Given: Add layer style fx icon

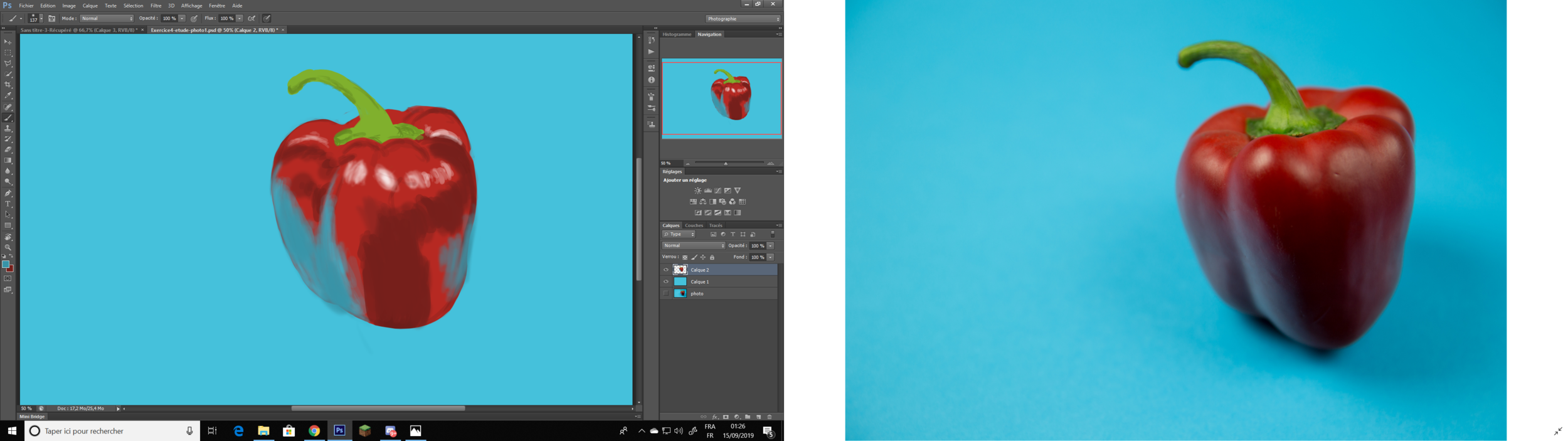Looking at the screenshot, I should click(x=714, y=417).
